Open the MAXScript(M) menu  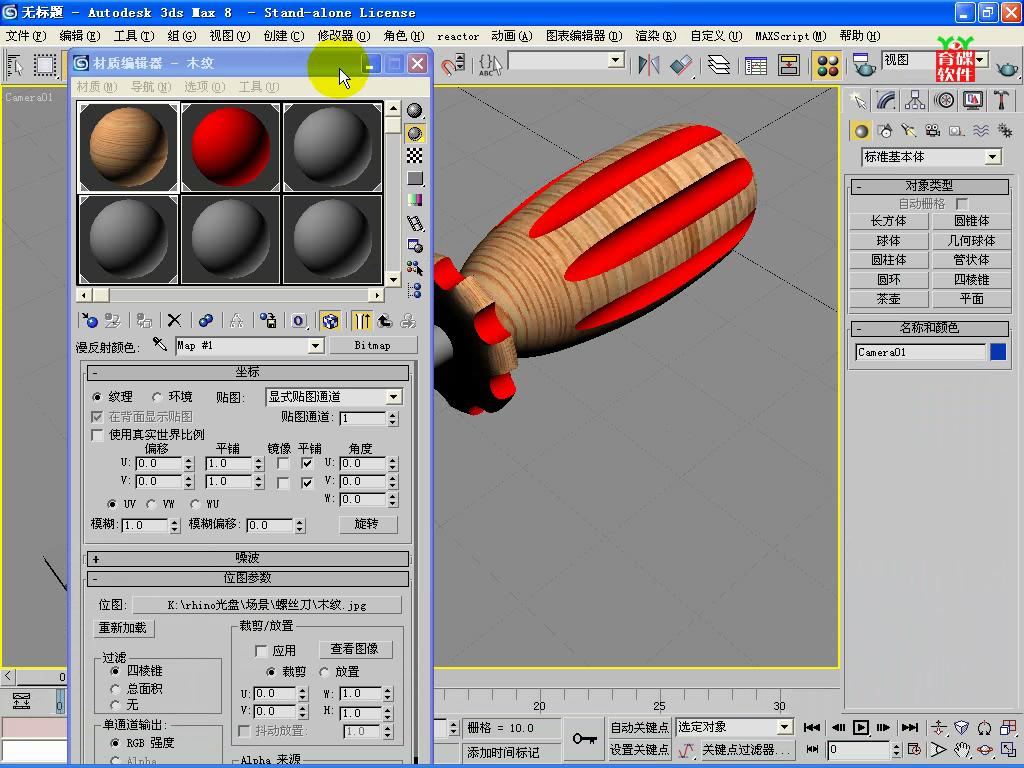pyautogui.click(x=790, y=36)
